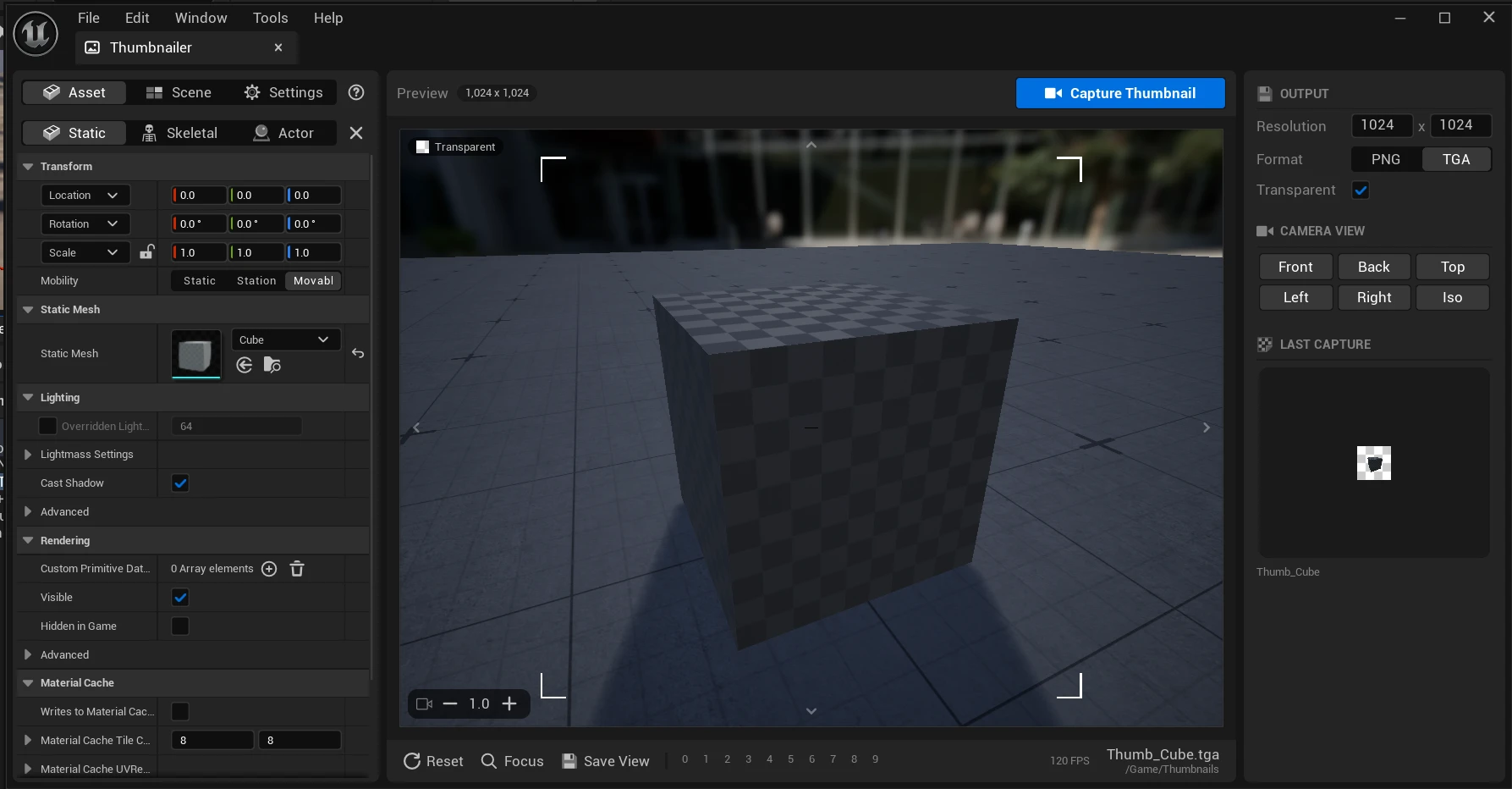
Task: Open the Scale dropdown
Action: pyautogui.click(x=85, y=253)
